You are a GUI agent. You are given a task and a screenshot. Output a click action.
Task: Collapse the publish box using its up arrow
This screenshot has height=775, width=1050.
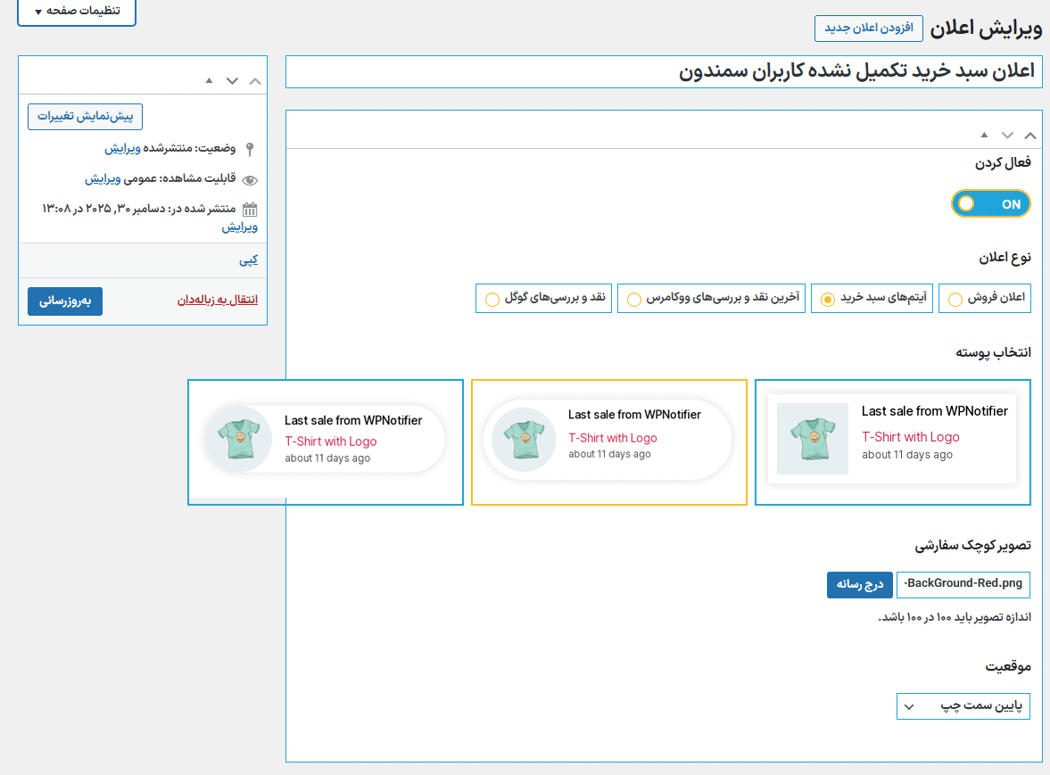click(253, 81)
